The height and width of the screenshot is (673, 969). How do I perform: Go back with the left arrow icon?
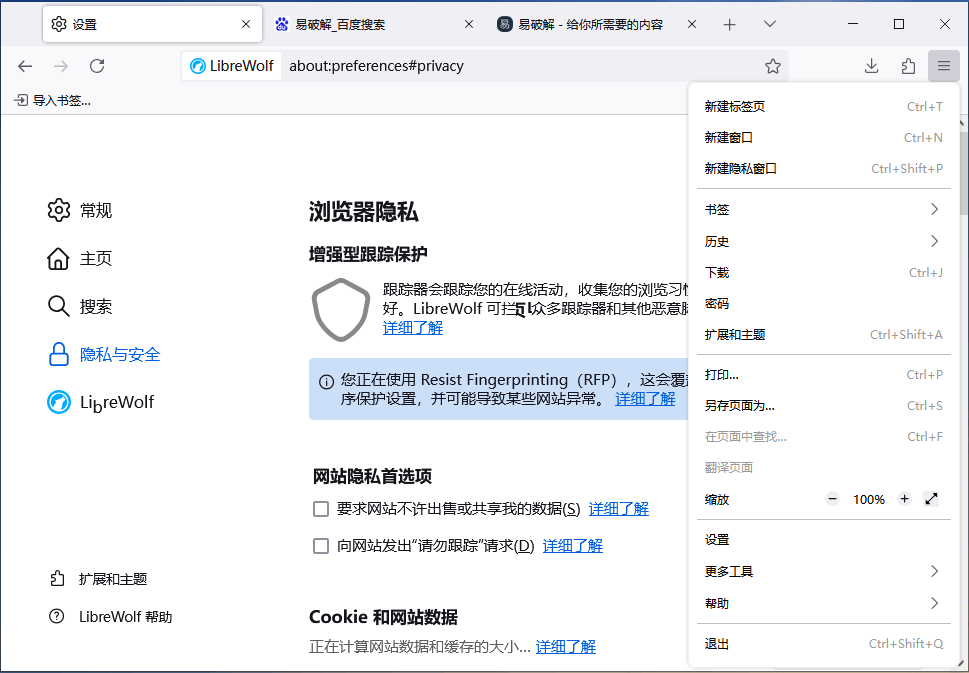(x=25, y=66)
